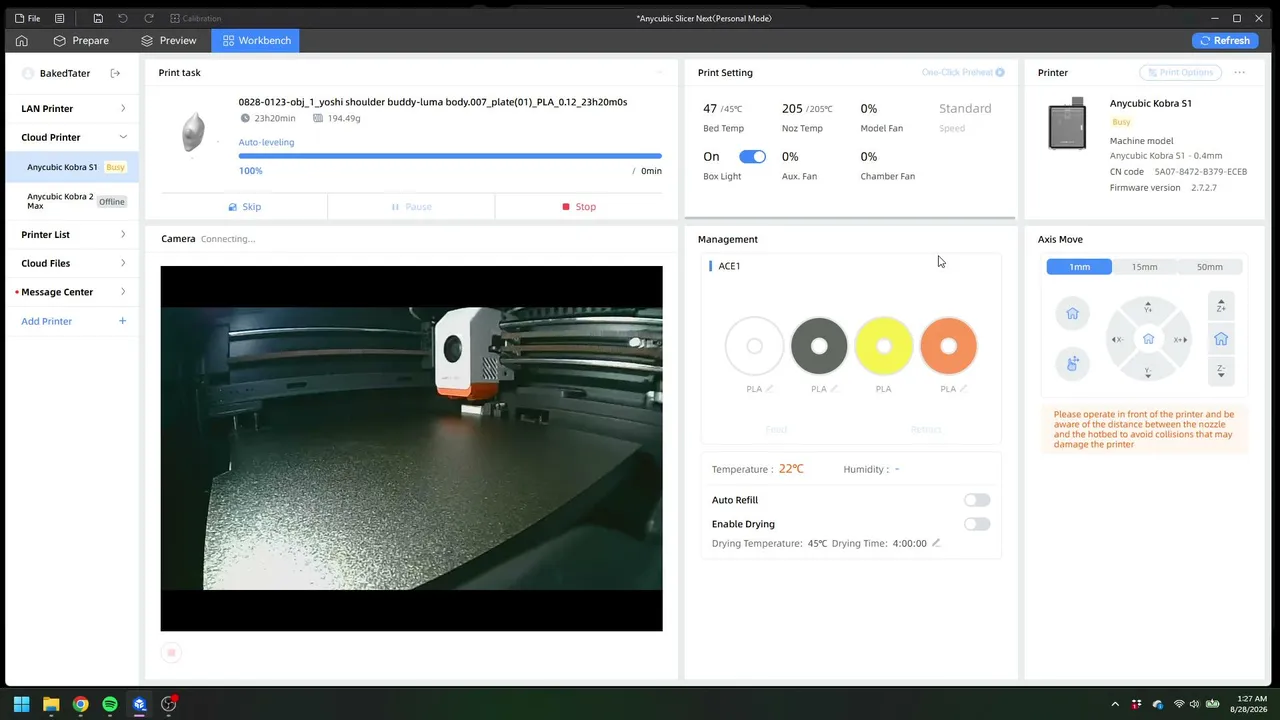Click the plus icon beside Add Printer
The width and height of the screenshot is (1280, 720).
(x=122, y=321)
